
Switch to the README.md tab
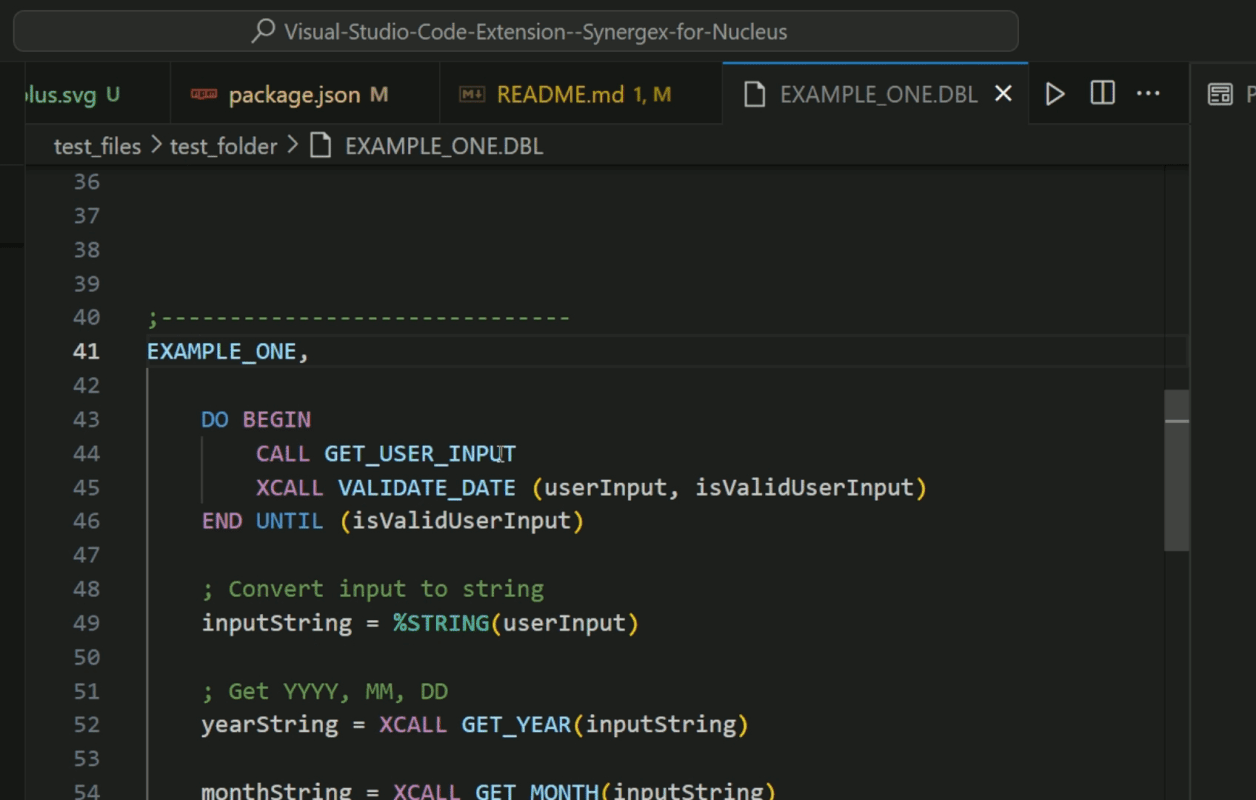(x=580, y=95)
